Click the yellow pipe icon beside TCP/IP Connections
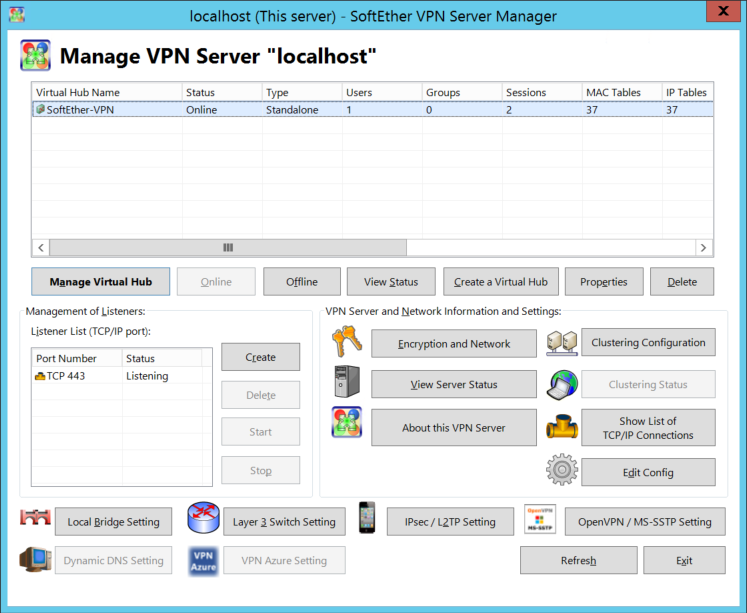Viewport: 747px width, 613px height. pos(562,427)
